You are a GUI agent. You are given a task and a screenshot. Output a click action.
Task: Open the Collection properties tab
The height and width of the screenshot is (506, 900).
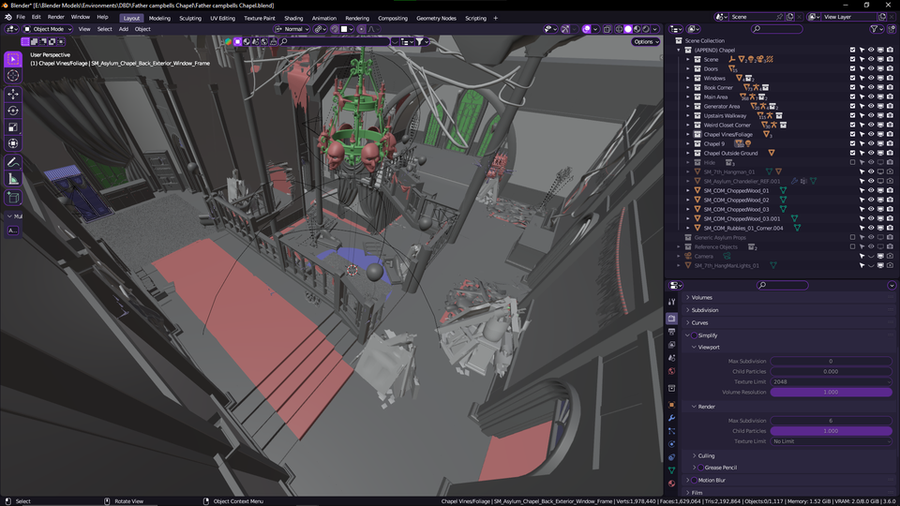pos(672,388)
